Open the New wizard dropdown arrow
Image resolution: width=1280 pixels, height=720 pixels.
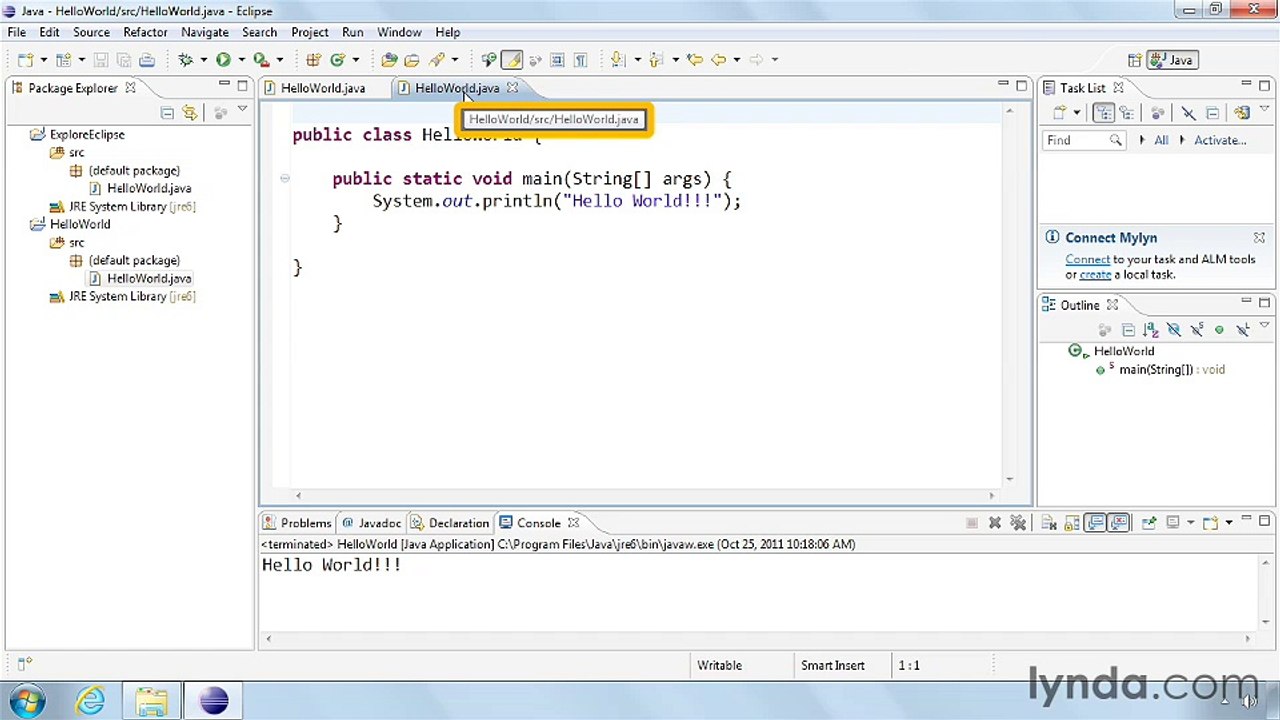pos(43,60)
